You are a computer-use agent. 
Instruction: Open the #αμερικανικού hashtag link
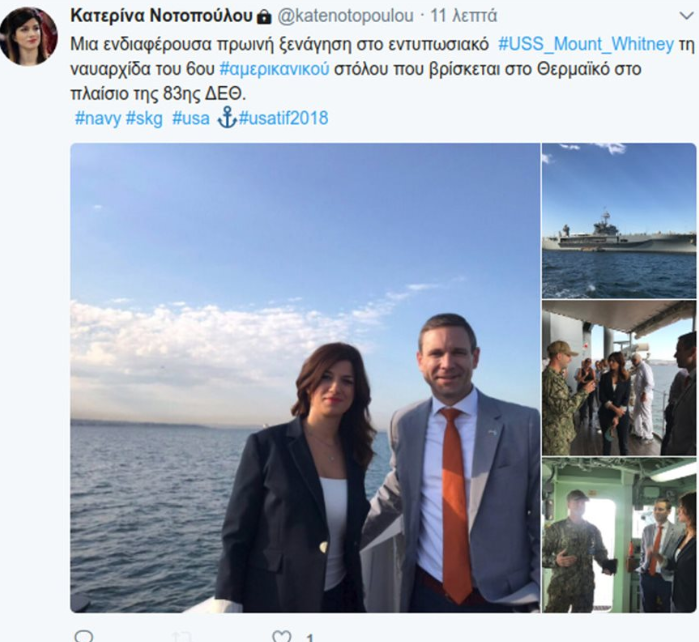275,69
